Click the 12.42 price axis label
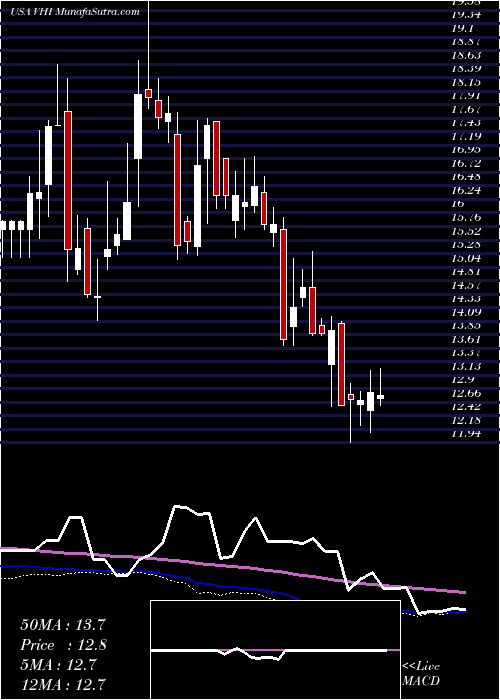Image resolution: width=500 pixels, height=700 pixels. click(467, 406)
